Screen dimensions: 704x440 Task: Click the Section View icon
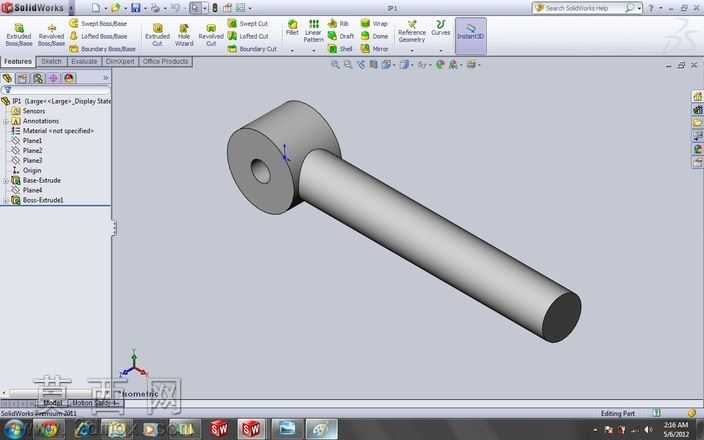coord(374,65)
